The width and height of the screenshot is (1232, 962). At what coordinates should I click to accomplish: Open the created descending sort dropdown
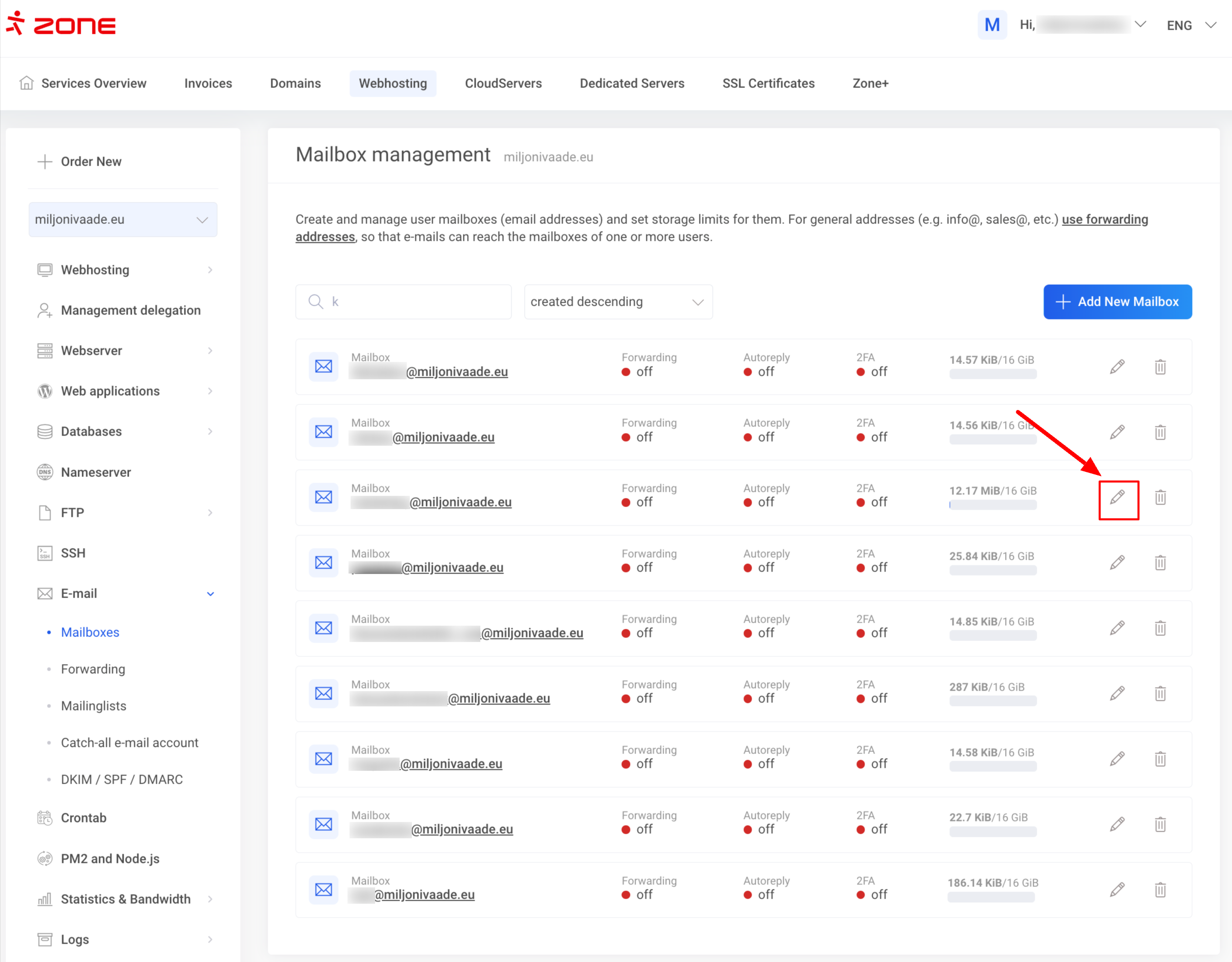[x=618, y=302]
